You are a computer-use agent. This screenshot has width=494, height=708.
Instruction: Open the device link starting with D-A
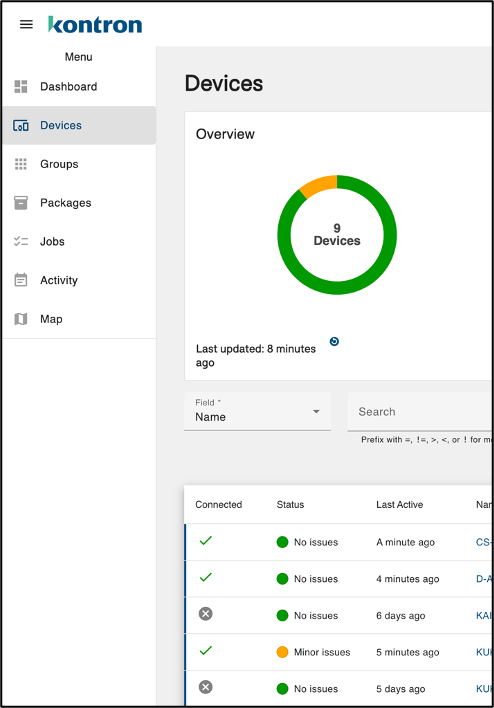[x=484, y=579]
